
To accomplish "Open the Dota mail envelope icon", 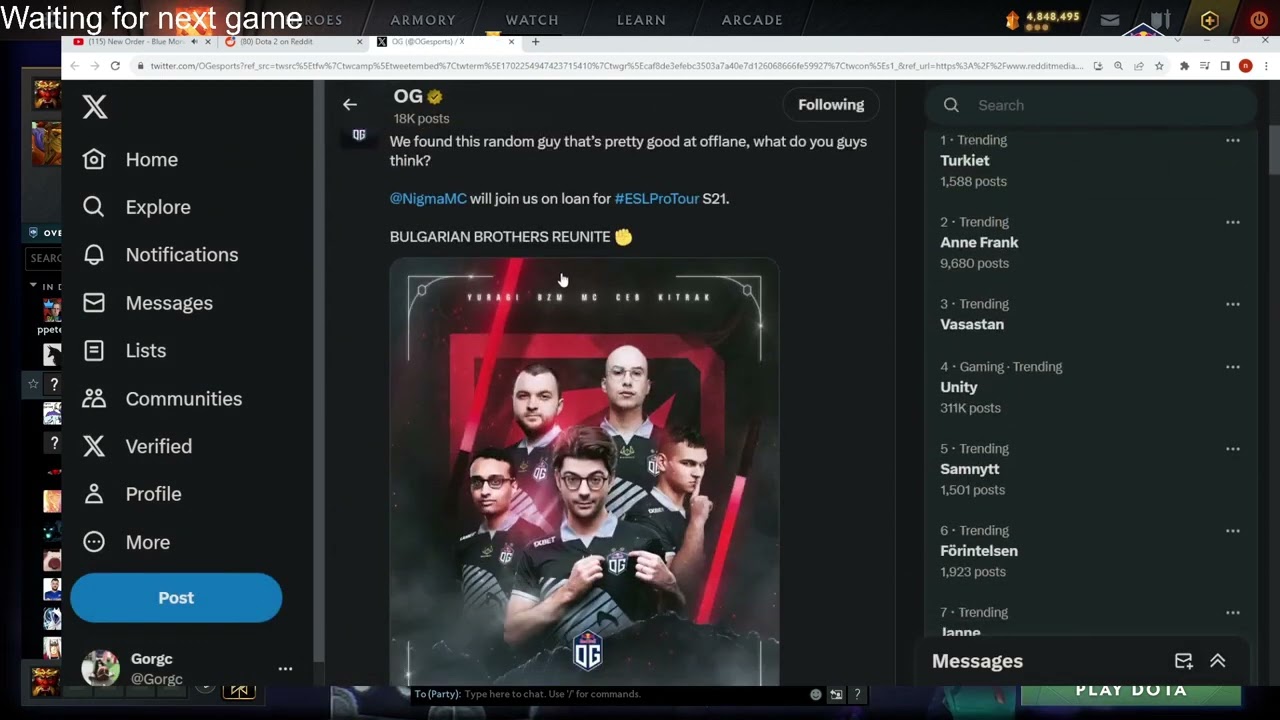I will [1110, 20].
